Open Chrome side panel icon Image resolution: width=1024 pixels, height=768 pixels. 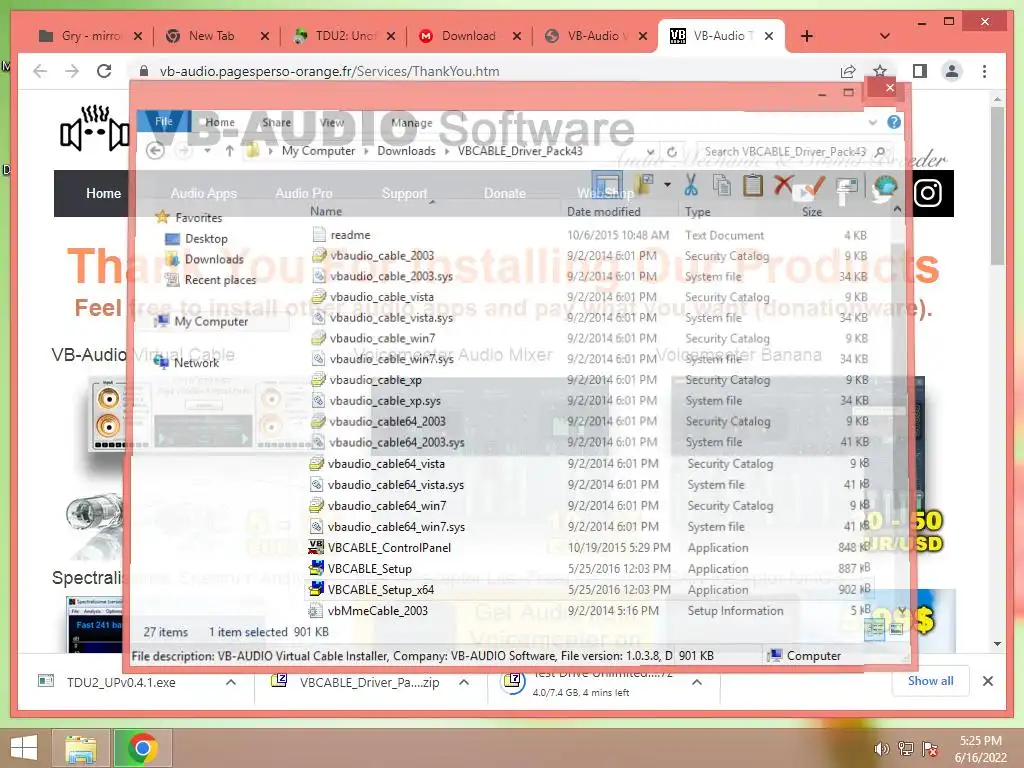[x=920, y=71]
